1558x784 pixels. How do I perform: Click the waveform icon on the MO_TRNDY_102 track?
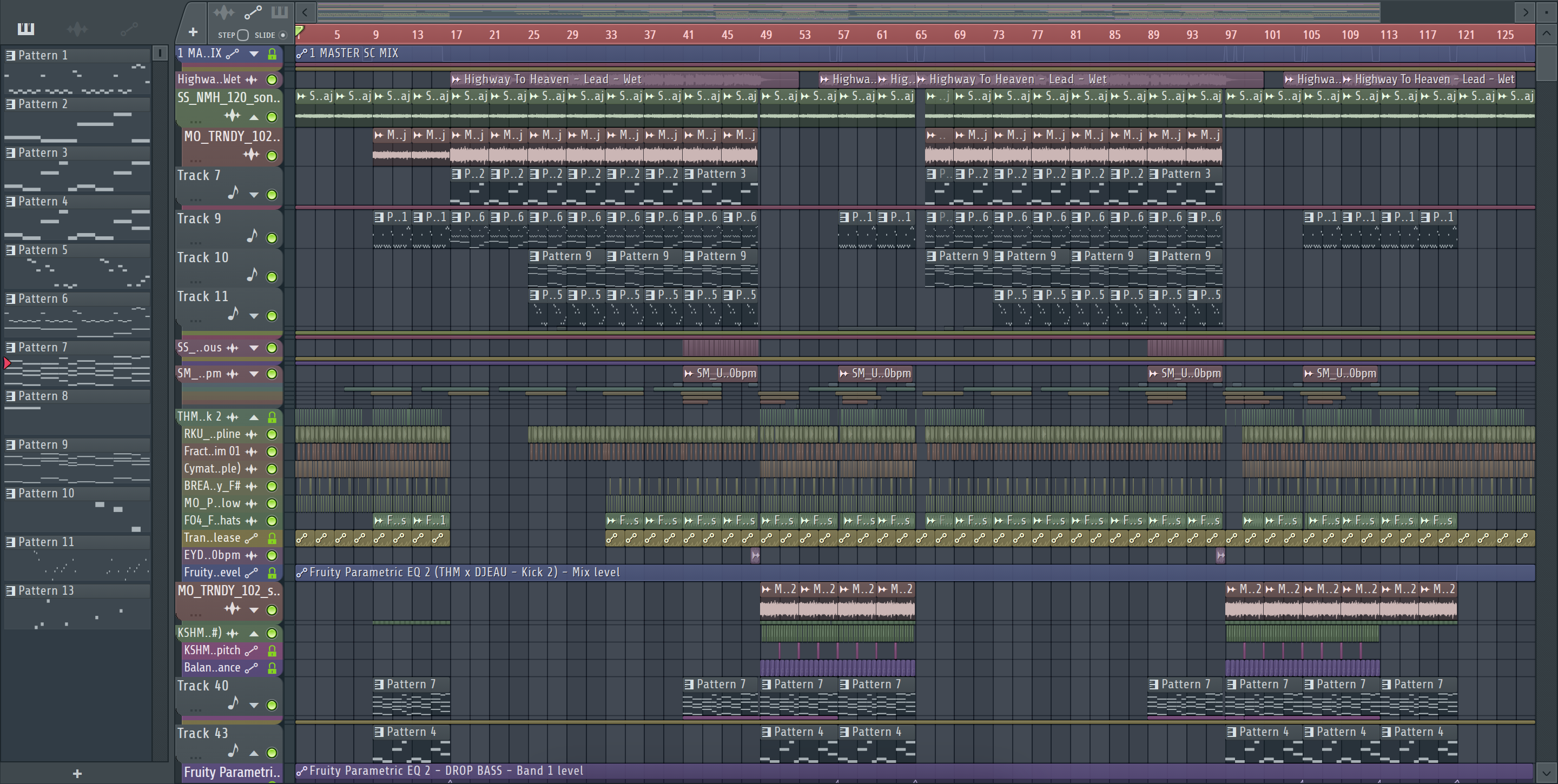252,155
